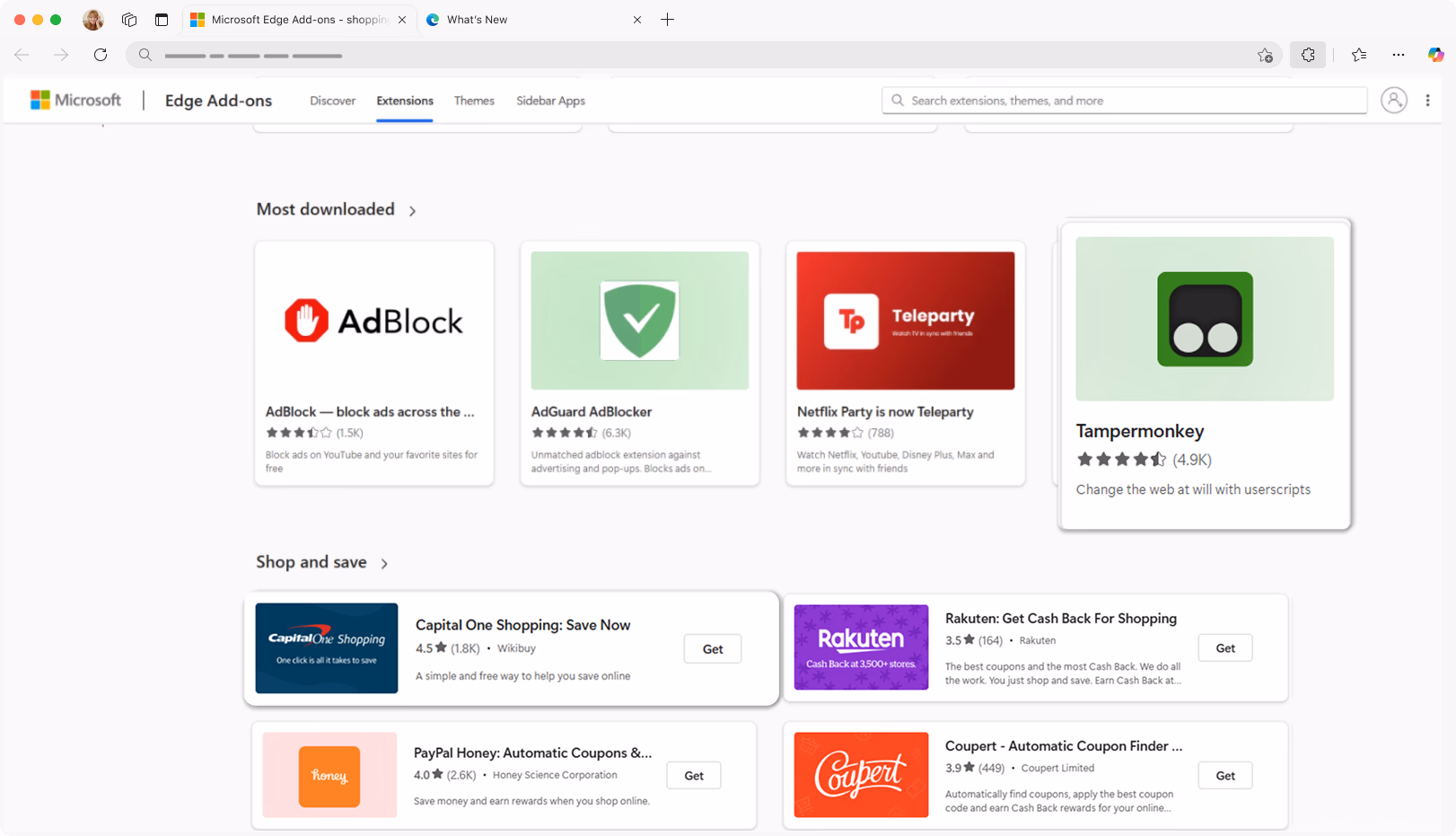1456x836 pixels.
Task: Open the Favorites list icon
Action: click(1359, 55)
